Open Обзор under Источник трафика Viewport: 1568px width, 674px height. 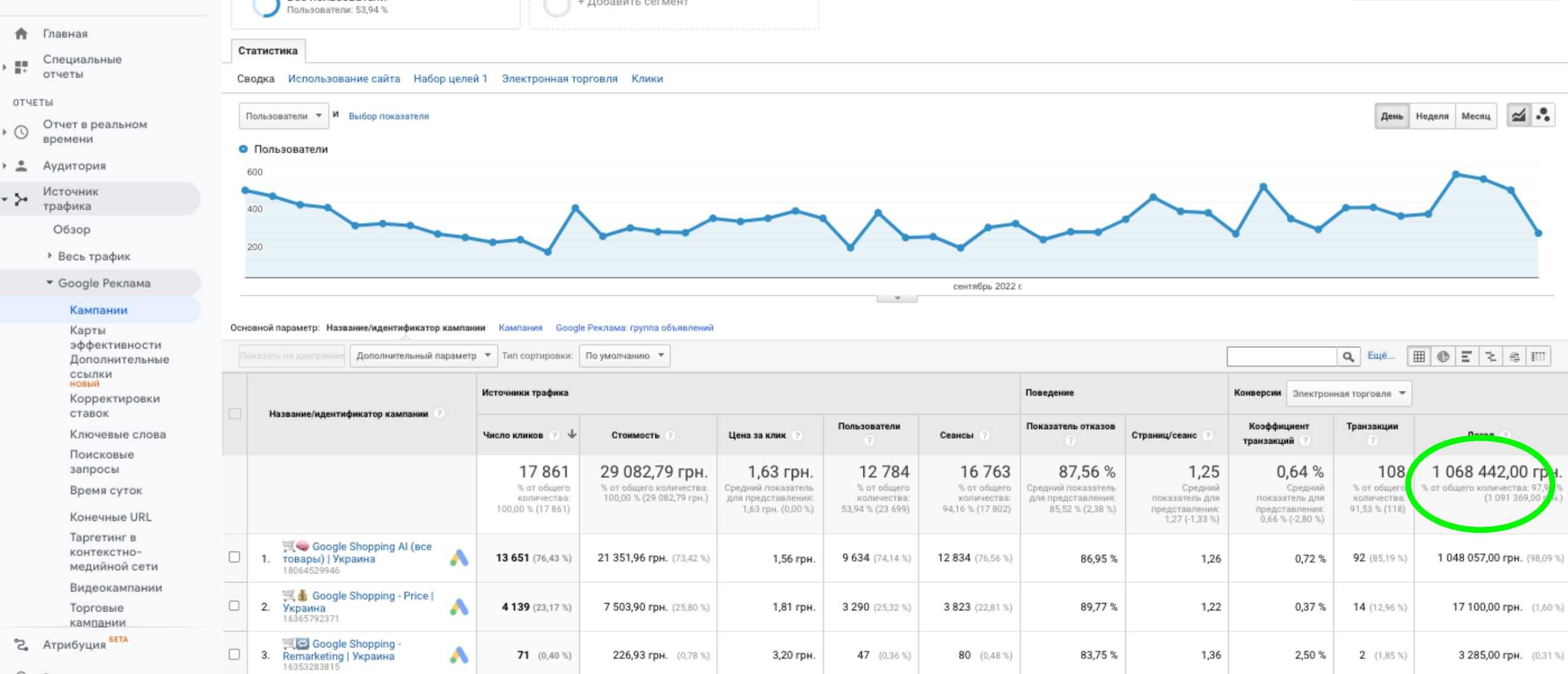(71, 230)
